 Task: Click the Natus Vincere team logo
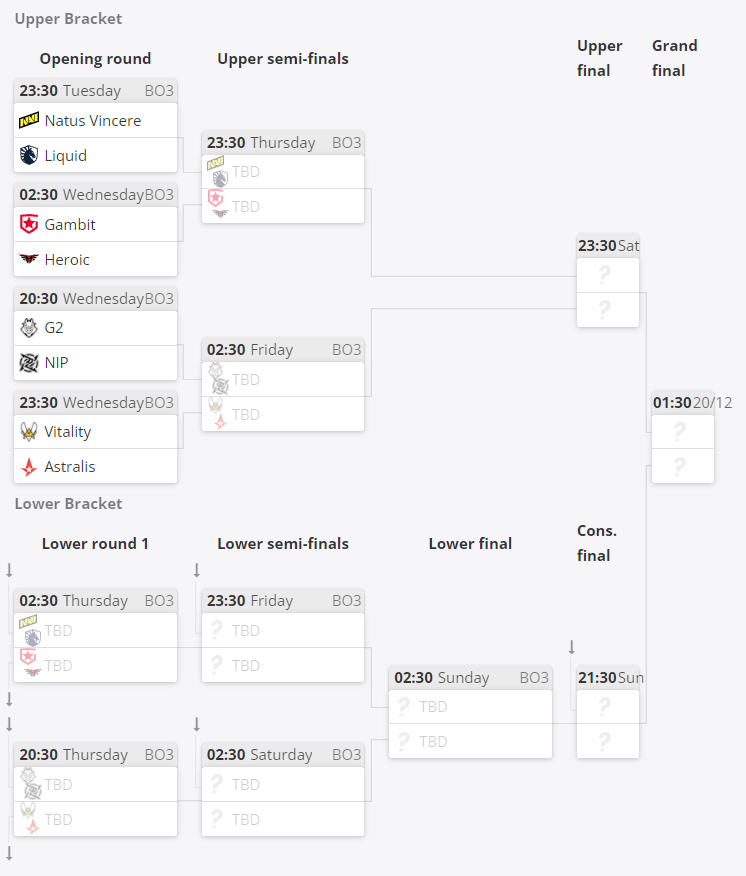click(29, 120)
